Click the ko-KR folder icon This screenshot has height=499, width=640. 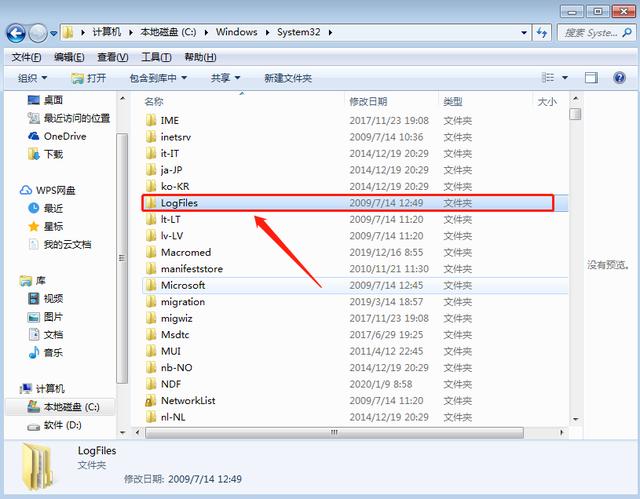(x=151, y=186)
